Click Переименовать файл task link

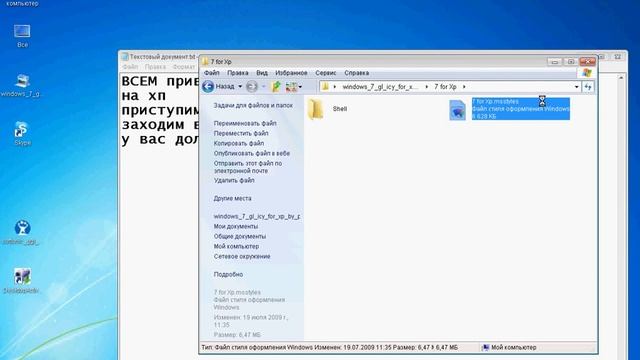245,123
